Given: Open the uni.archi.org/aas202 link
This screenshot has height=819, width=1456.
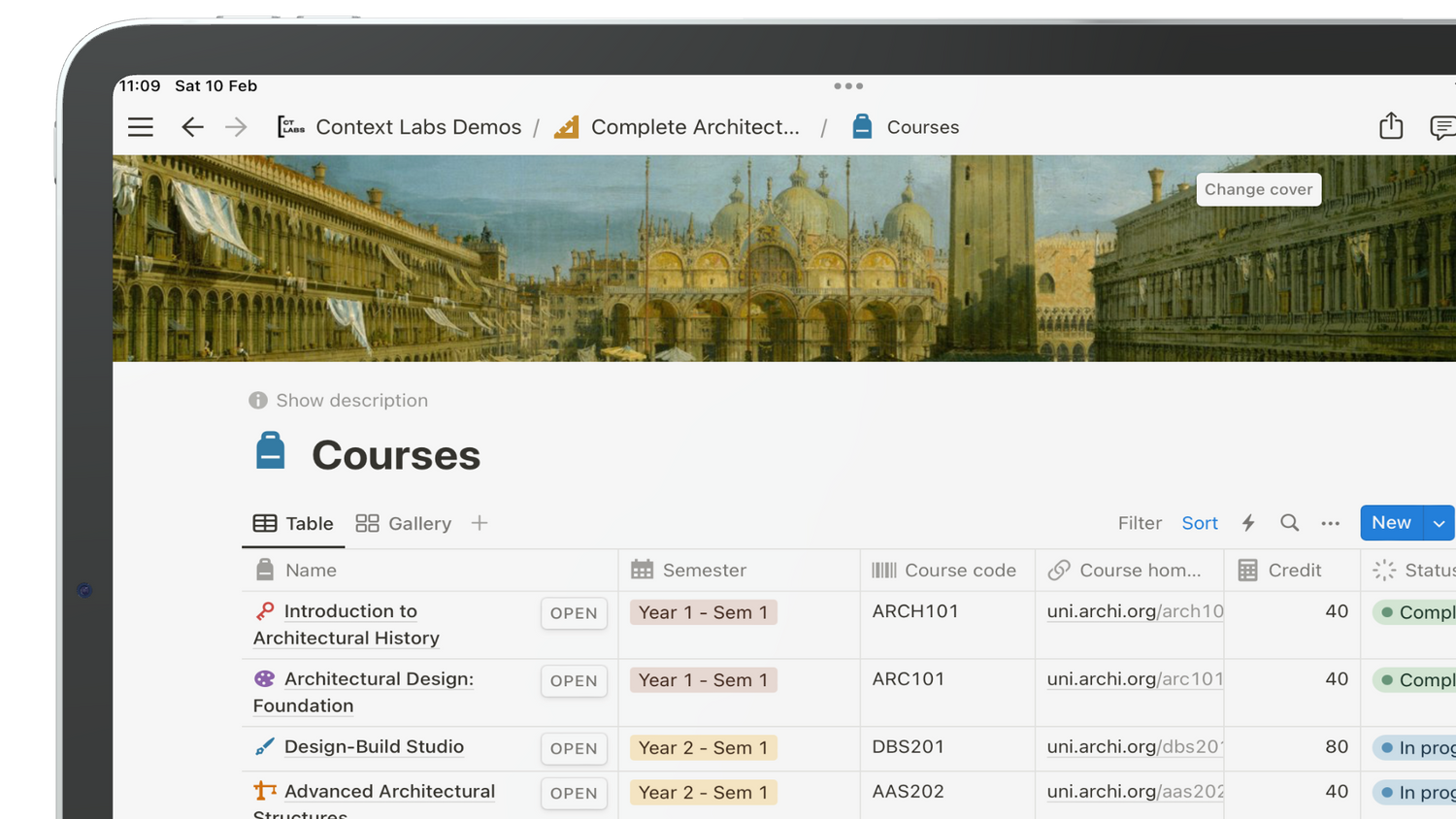Looking at the screenshot, I should point(1135,793).
